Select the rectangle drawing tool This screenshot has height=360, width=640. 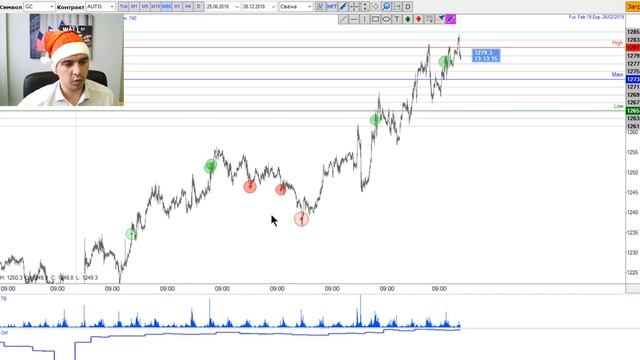pyautogui.click(x=375, y=19)
